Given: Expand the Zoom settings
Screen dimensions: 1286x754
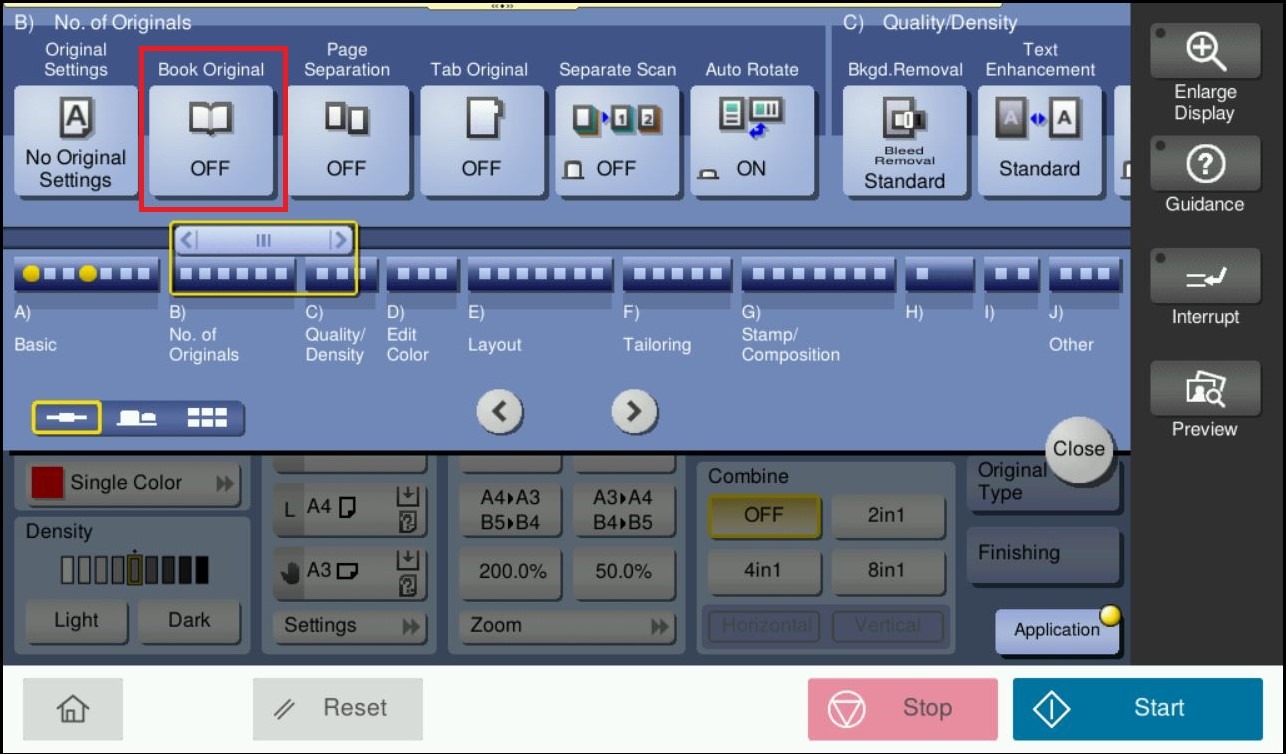Looking at the screenshot, I should click(567, 626).
